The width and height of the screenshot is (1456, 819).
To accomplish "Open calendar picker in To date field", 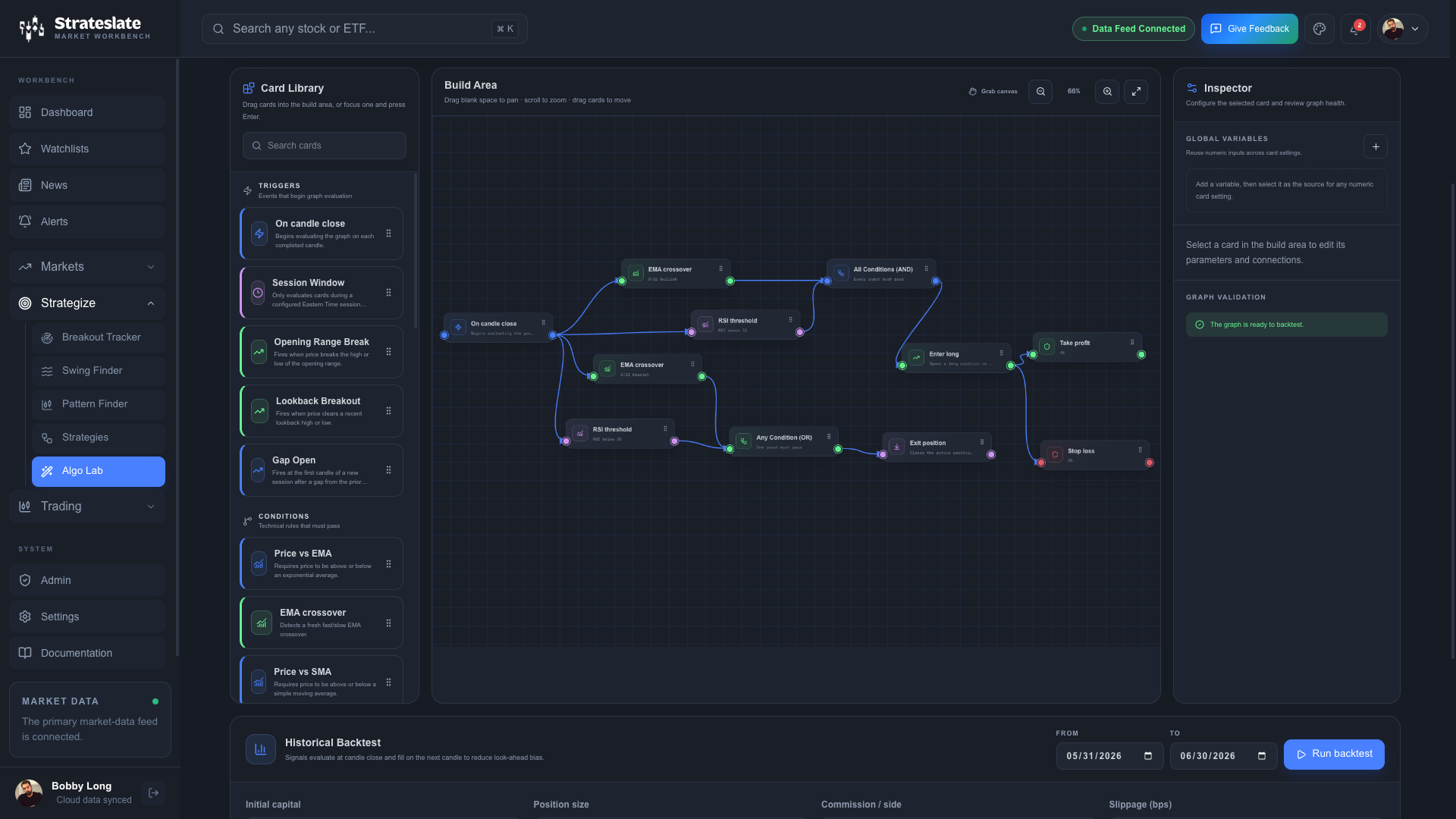I will click(x=1262, y=756).
